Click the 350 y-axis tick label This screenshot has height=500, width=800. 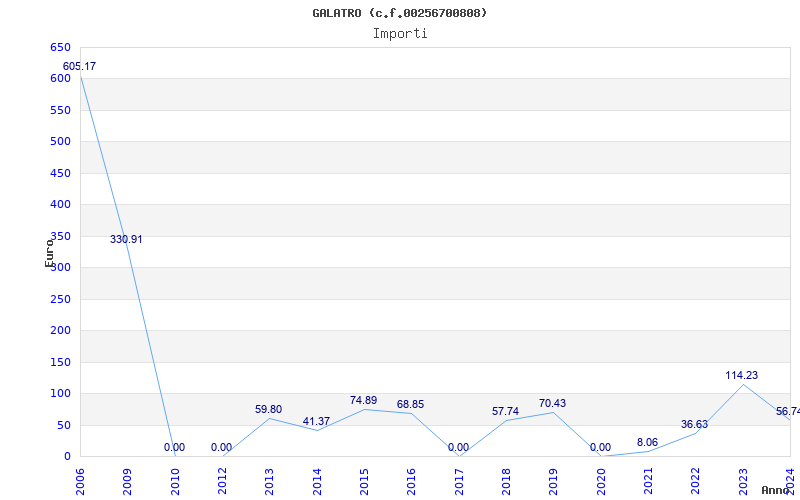60,236
